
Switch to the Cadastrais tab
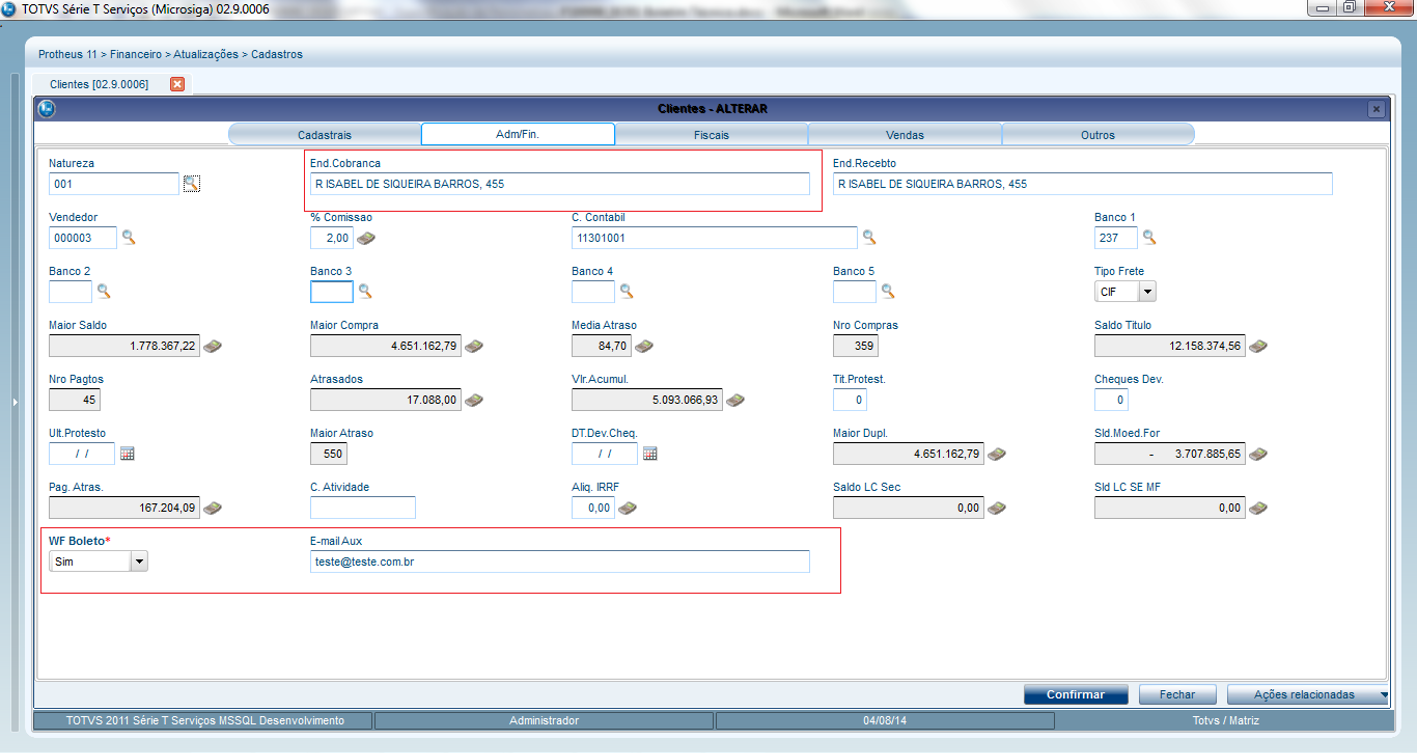pos(324,135)
